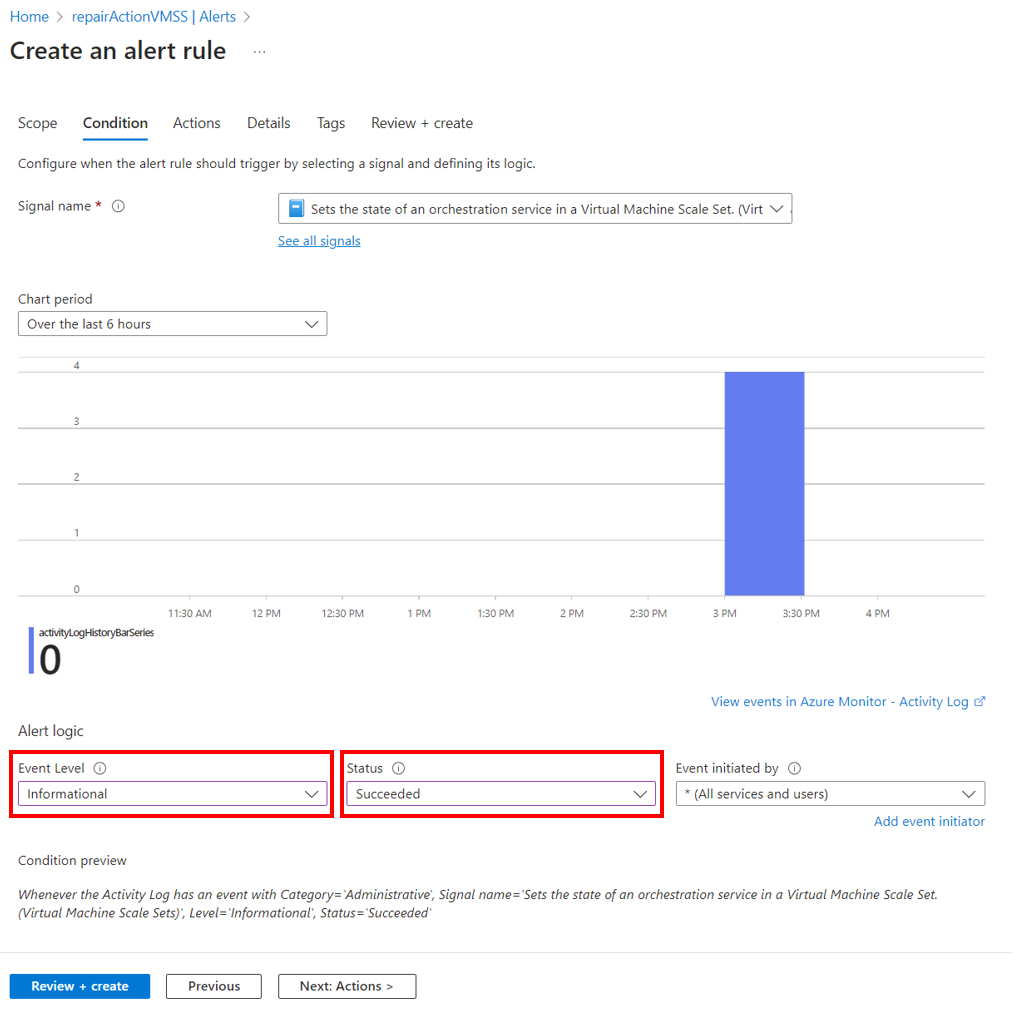
Task: Click the Previous button
Action: pyautogui.click(x=214, y=986)
